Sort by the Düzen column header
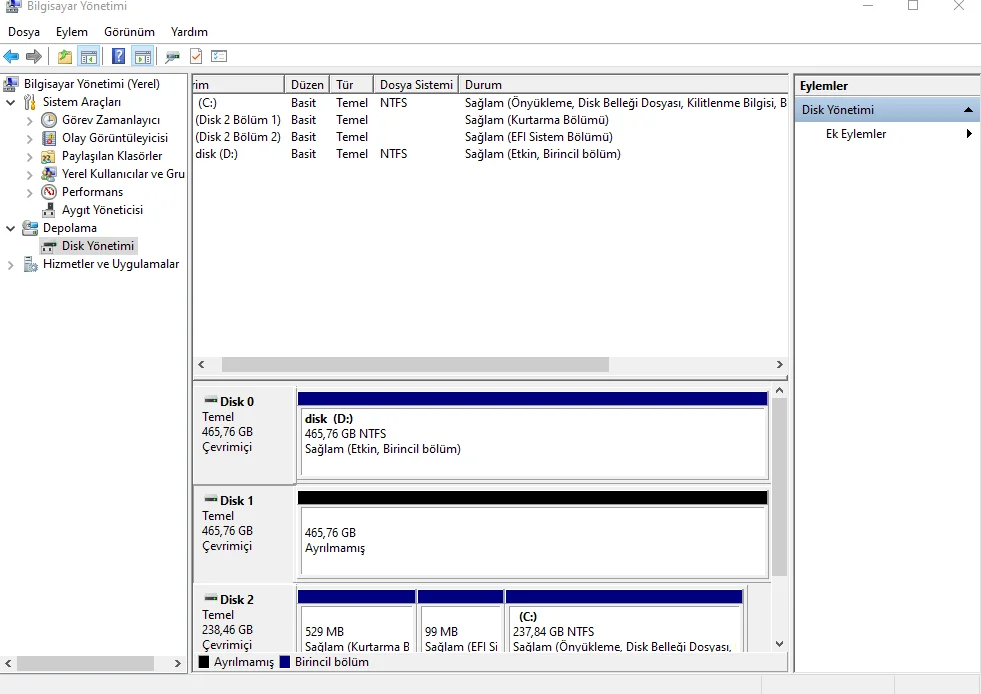The height and width of the screenshot is (694, 981). point(307,84)
